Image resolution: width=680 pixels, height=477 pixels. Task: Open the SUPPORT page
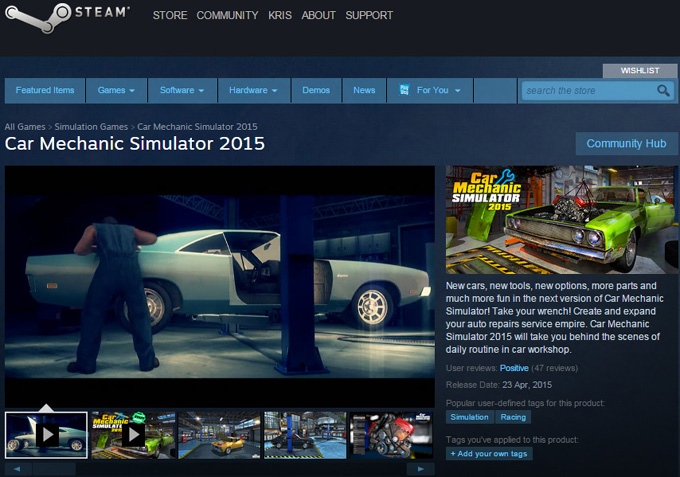[369, 15]
